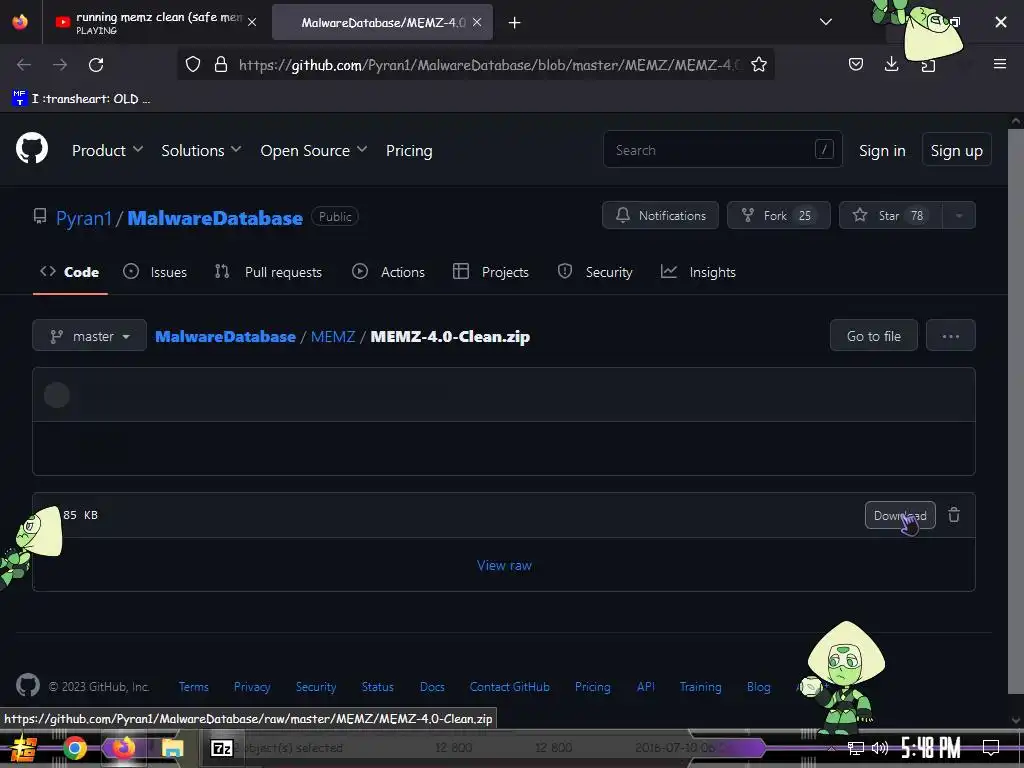Bookmark this page with the star icon
This screenshot has height=768, width=1024.
(x=758, y=64)
